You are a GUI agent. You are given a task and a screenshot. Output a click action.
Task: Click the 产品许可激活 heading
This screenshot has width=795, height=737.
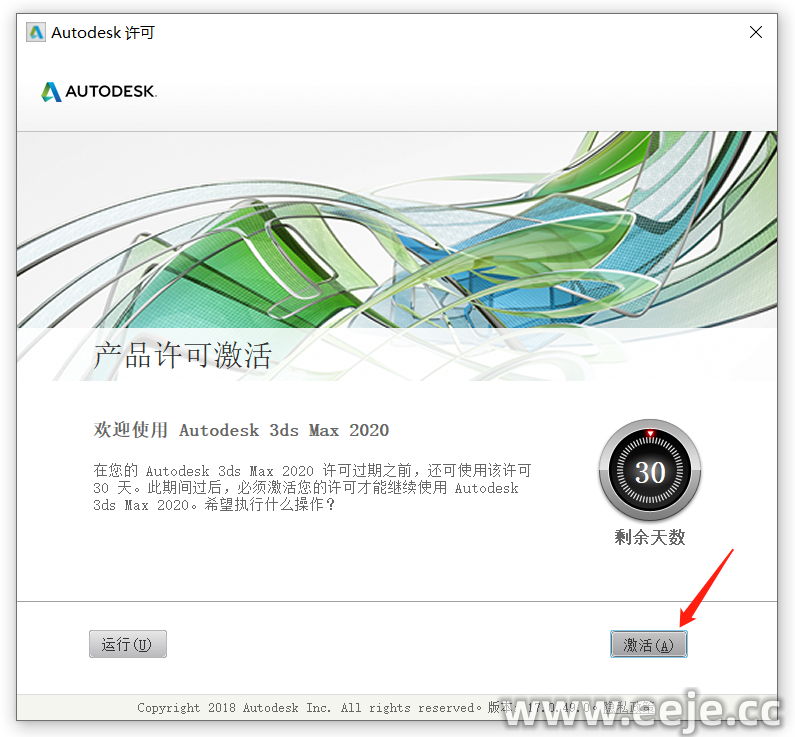click(183, 355)
